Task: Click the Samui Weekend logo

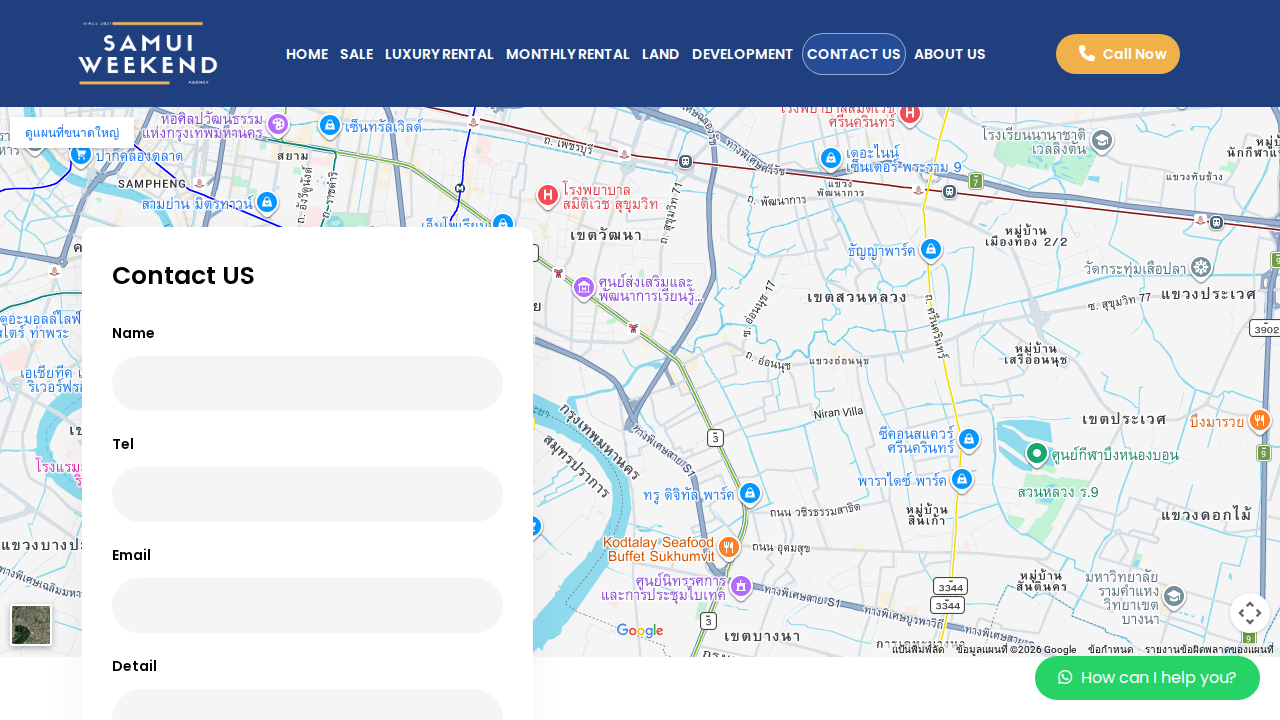Action: point(148,54)
